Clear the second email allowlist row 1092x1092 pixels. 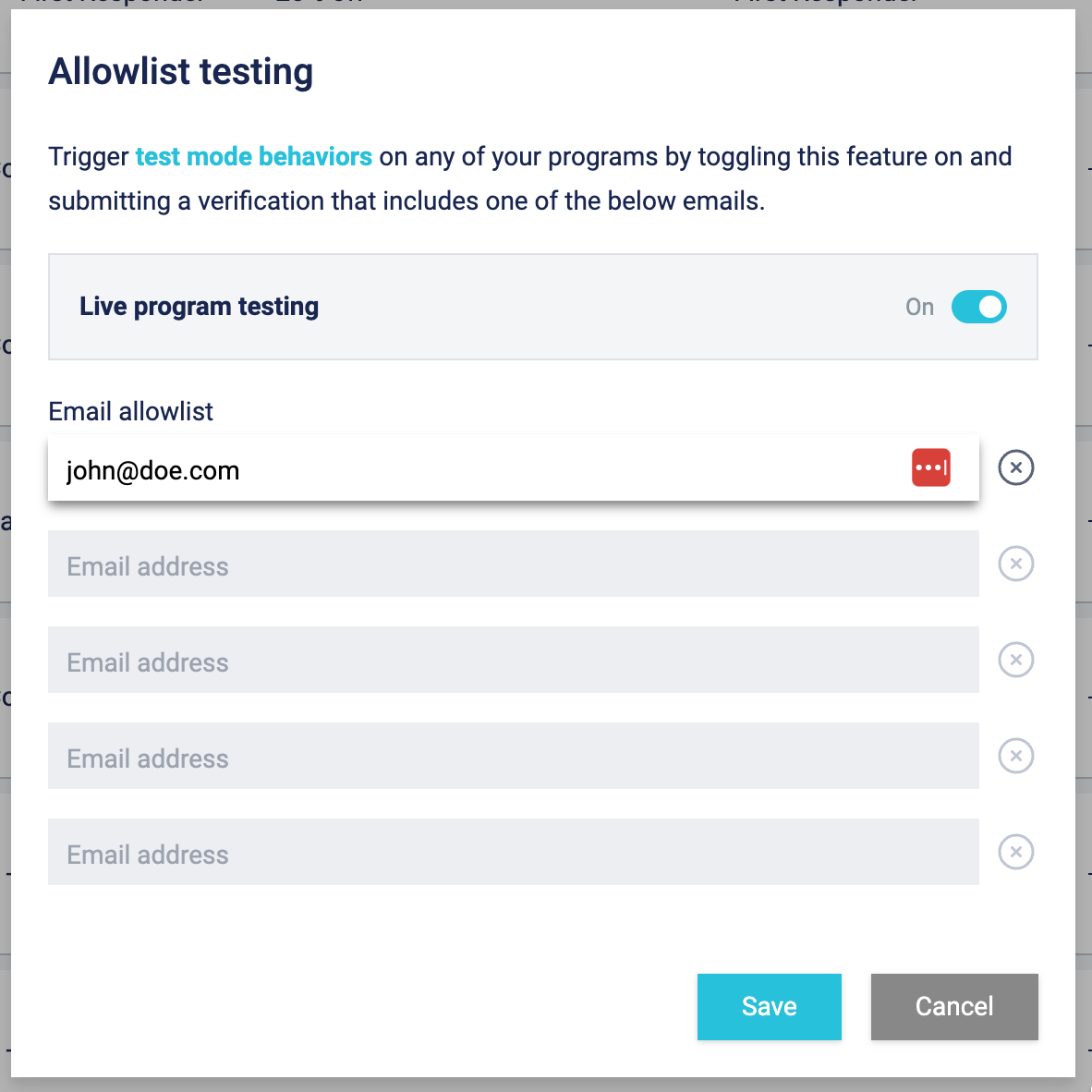pos(1015,564)
